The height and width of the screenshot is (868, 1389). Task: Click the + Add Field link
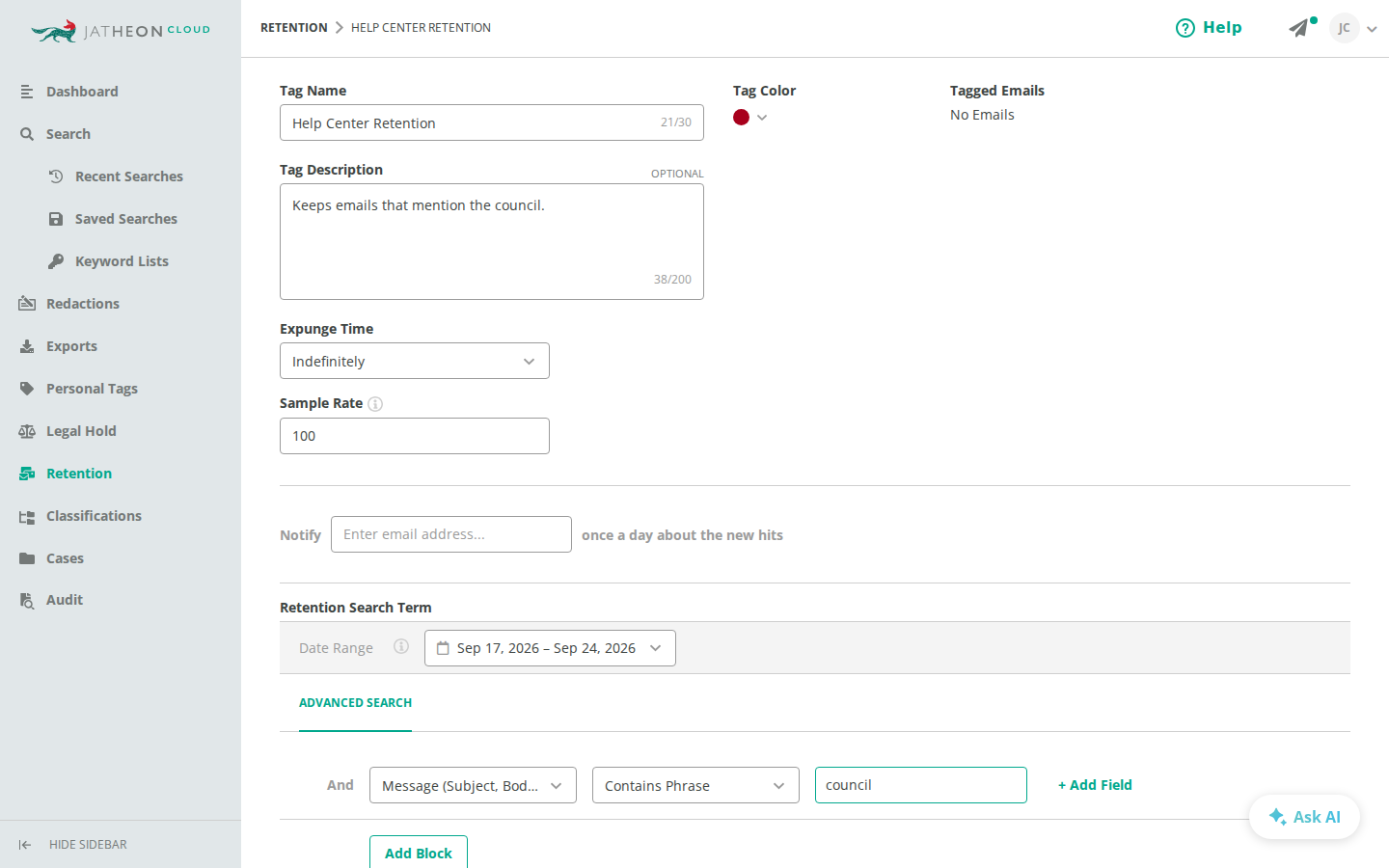point(1095,785)
